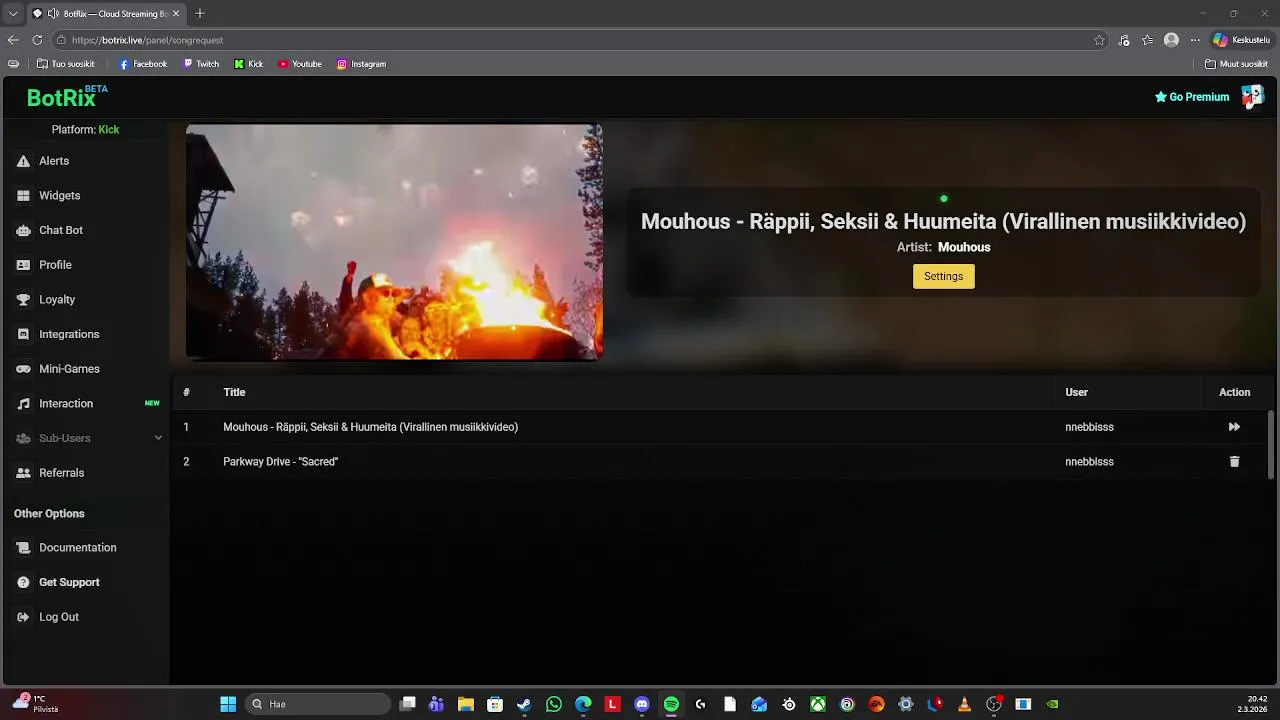Open the Tuo suosikit bookmark item
Screen dimensions: 1280x720
coord(65,64)
